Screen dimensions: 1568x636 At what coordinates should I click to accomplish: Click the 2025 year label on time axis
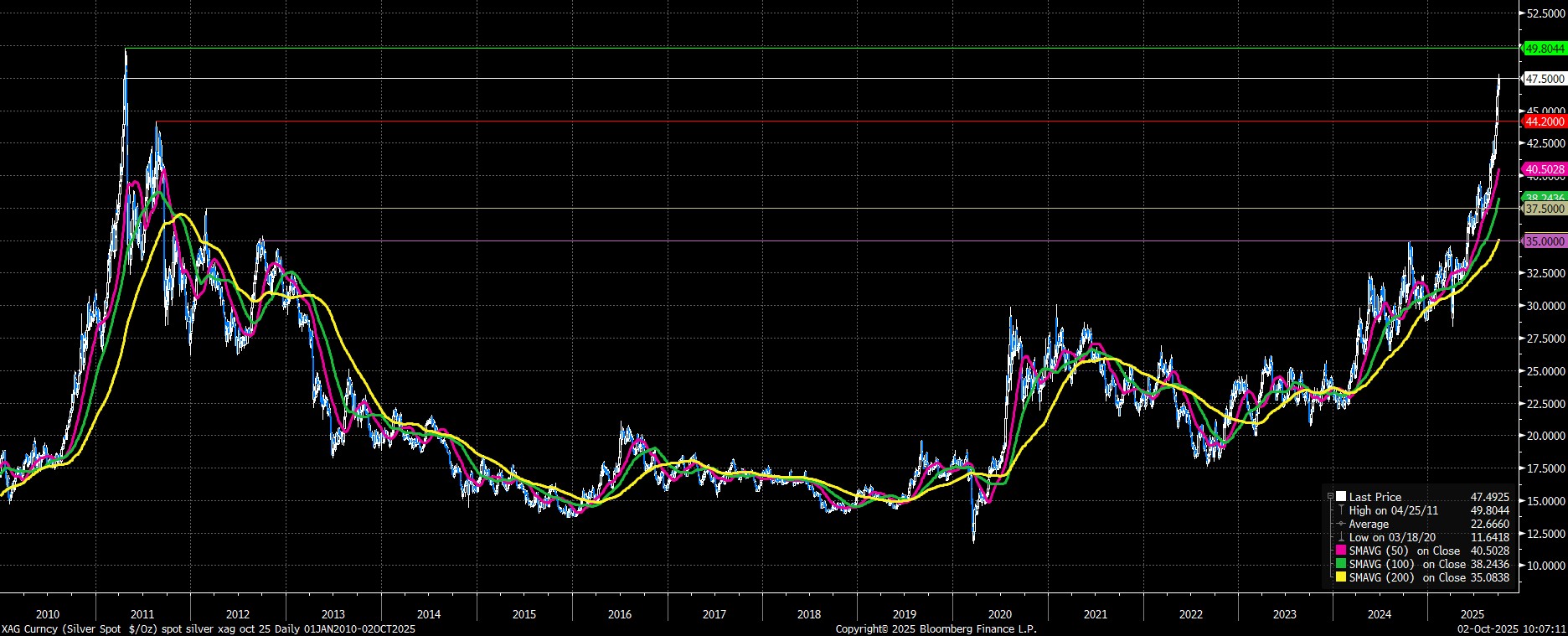point(1476,614)
